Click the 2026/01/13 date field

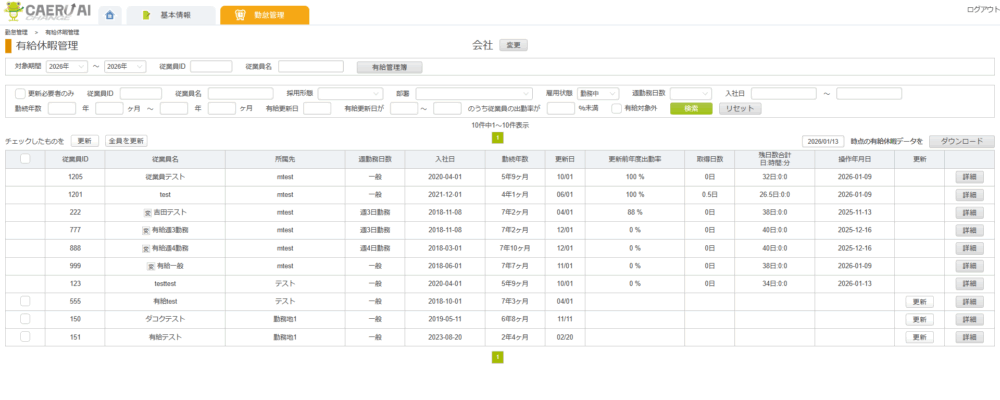pos(823,141)
